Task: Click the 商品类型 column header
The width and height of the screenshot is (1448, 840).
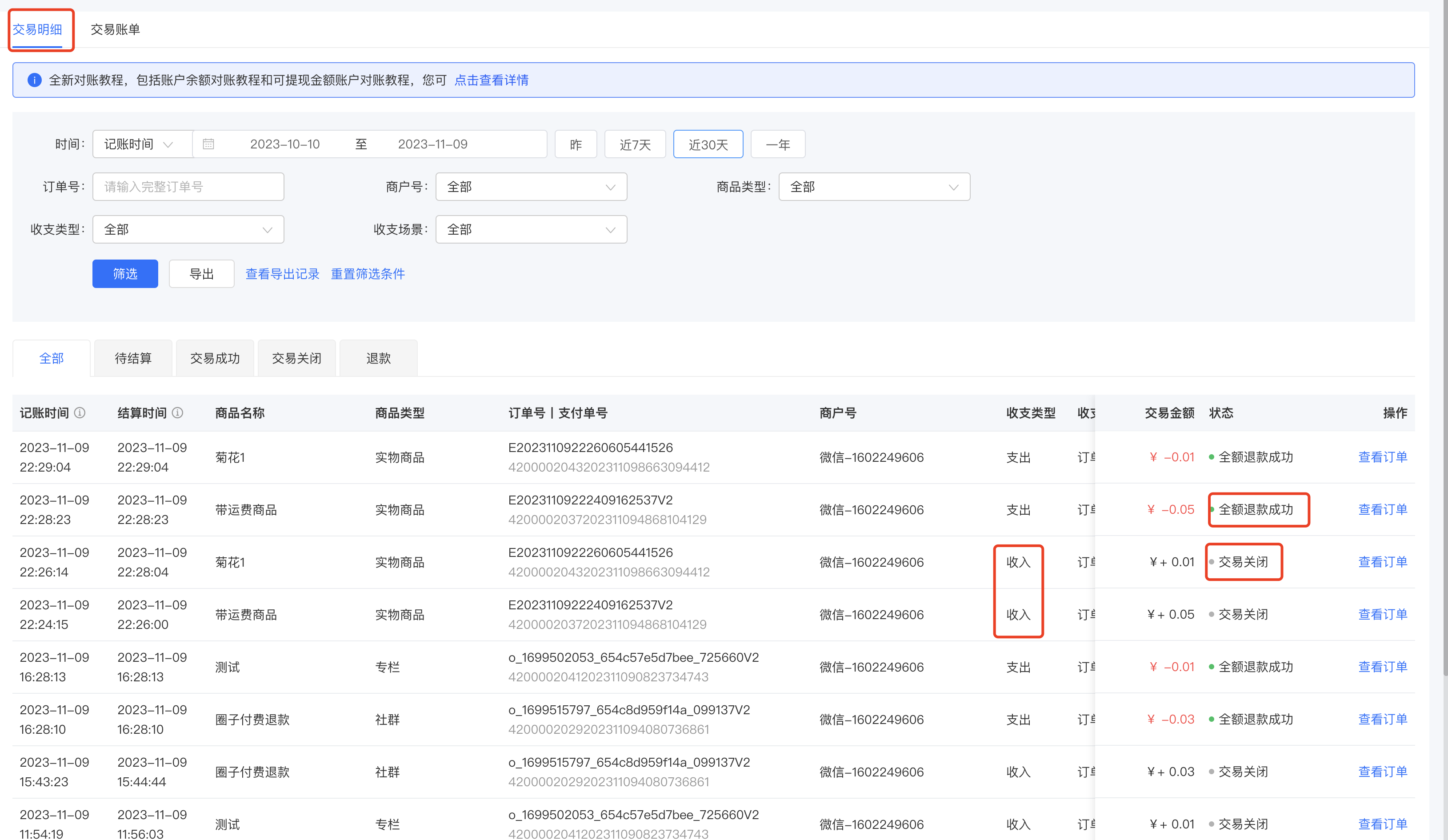Action: pos(400,412)
